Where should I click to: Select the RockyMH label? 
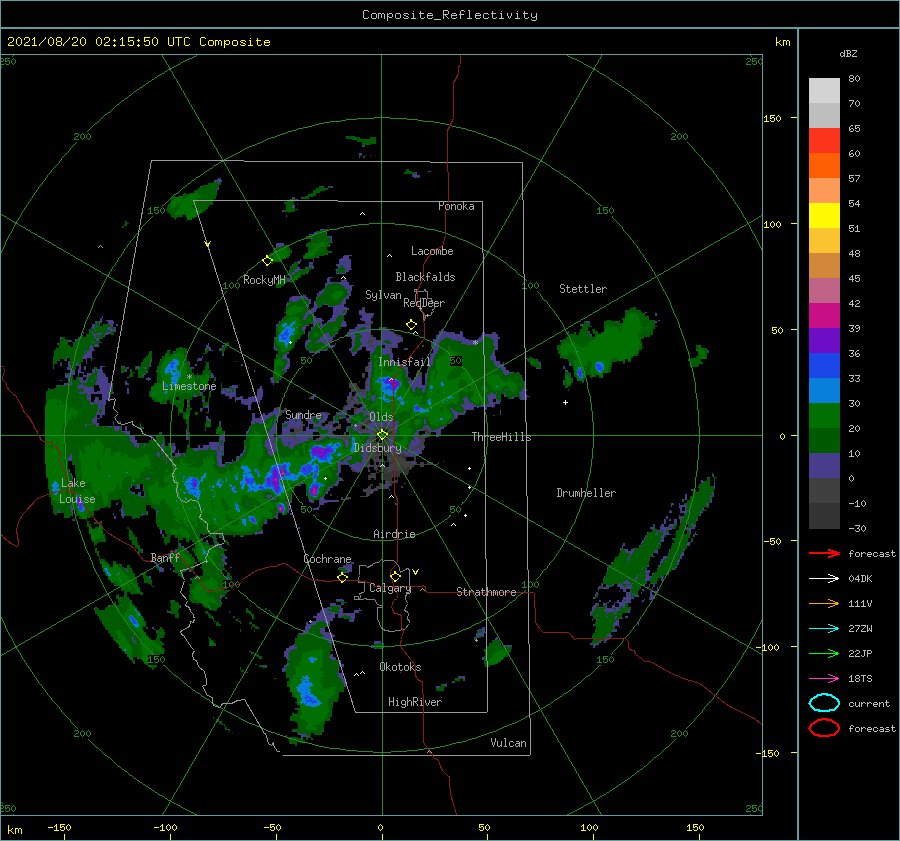click(x=264, y=280)
